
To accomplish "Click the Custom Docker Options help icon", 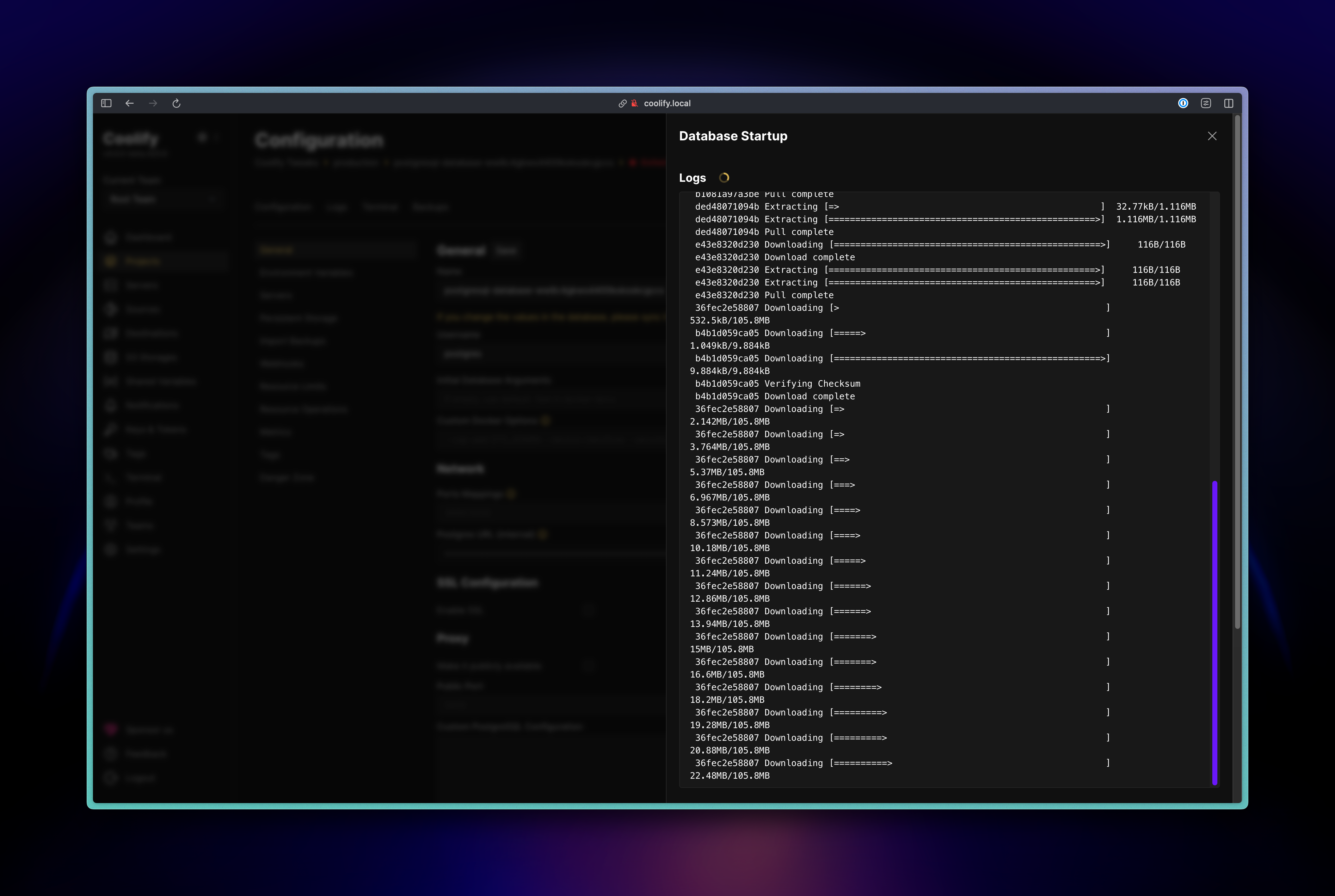I will point(546,420).
